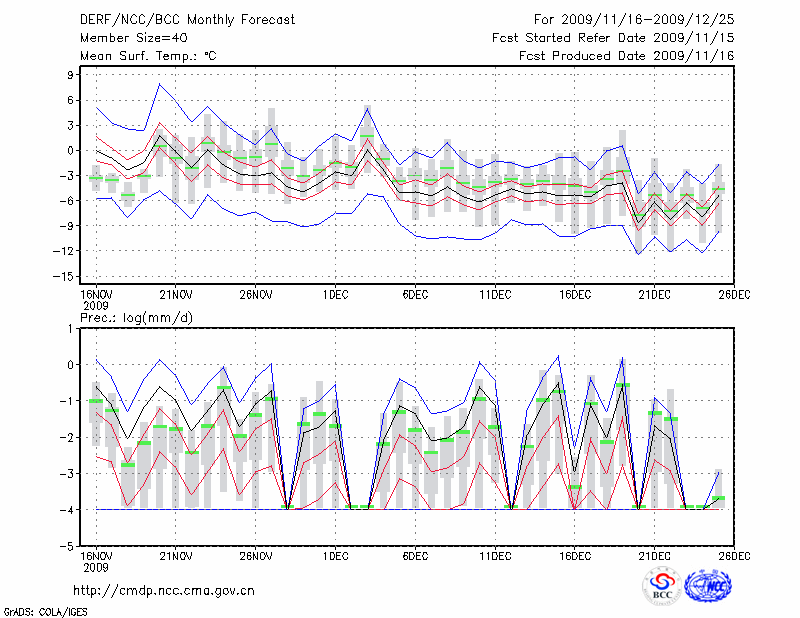The image size is (800, 618).
Task: Click the -5 value on precipitation y-axis
Action: [70, 547]
